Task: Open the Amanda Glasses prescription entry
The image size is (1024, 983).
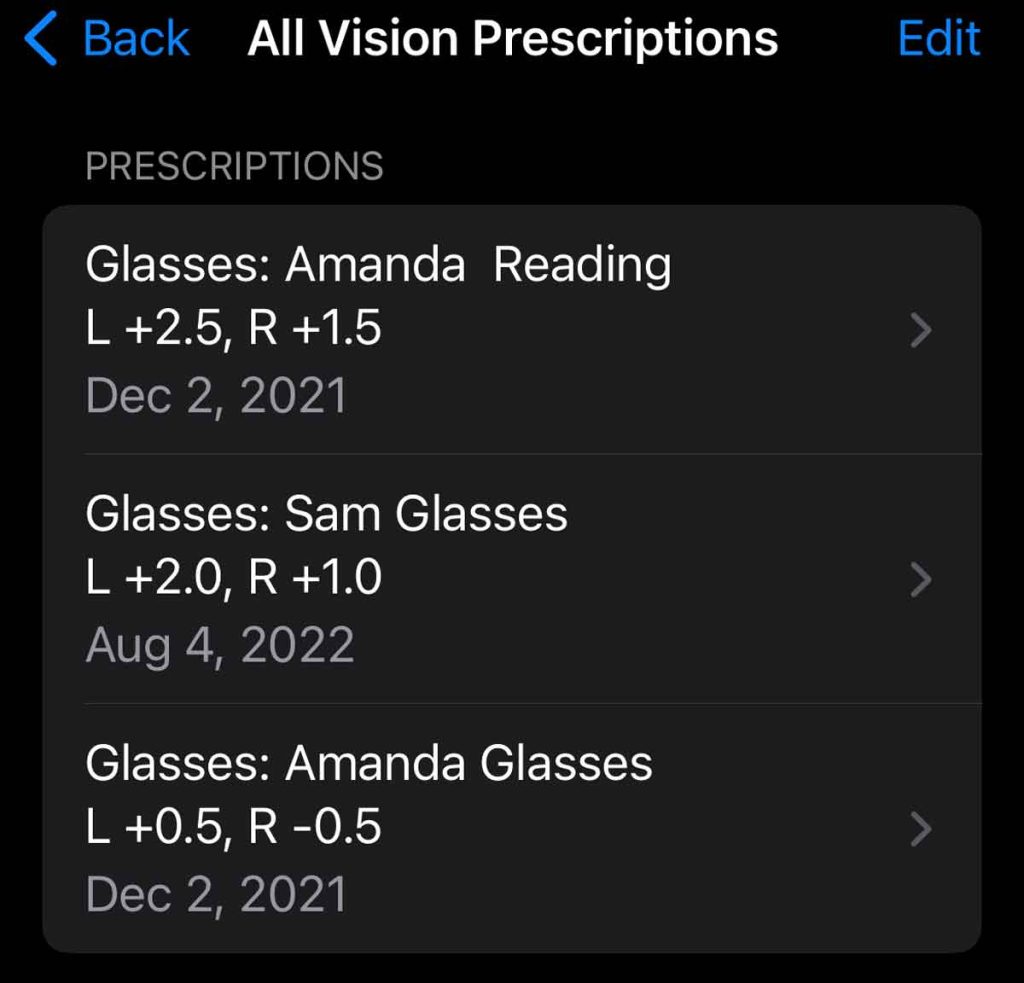Action: (x=368, y=764)
